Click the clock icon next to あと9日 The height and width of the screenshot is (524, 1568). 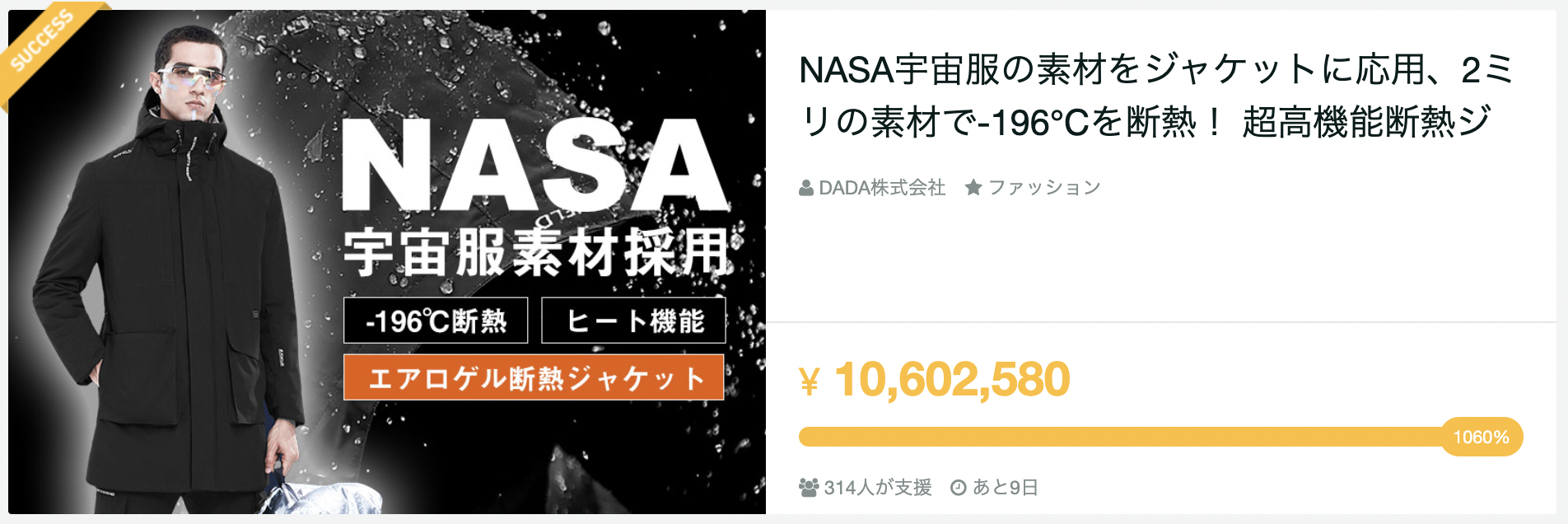[x=959, y=486]
